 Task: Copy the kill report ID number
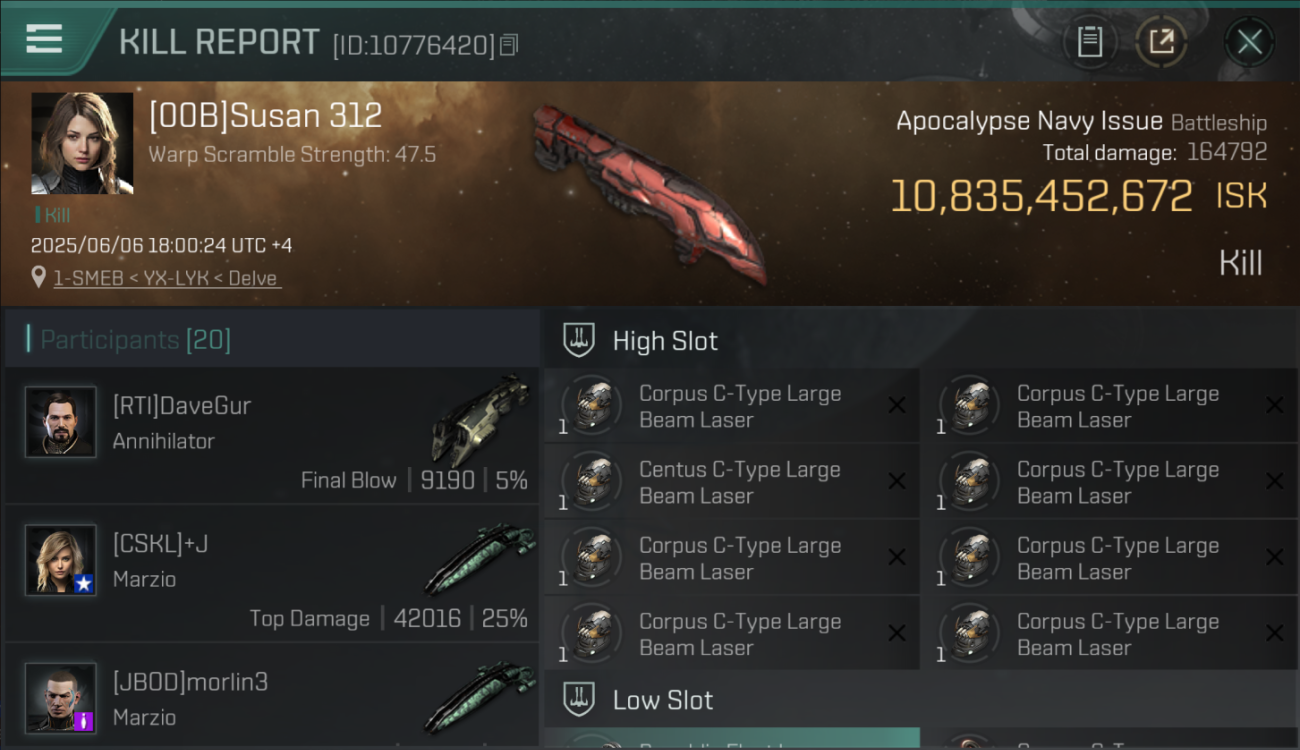[509, 45]
